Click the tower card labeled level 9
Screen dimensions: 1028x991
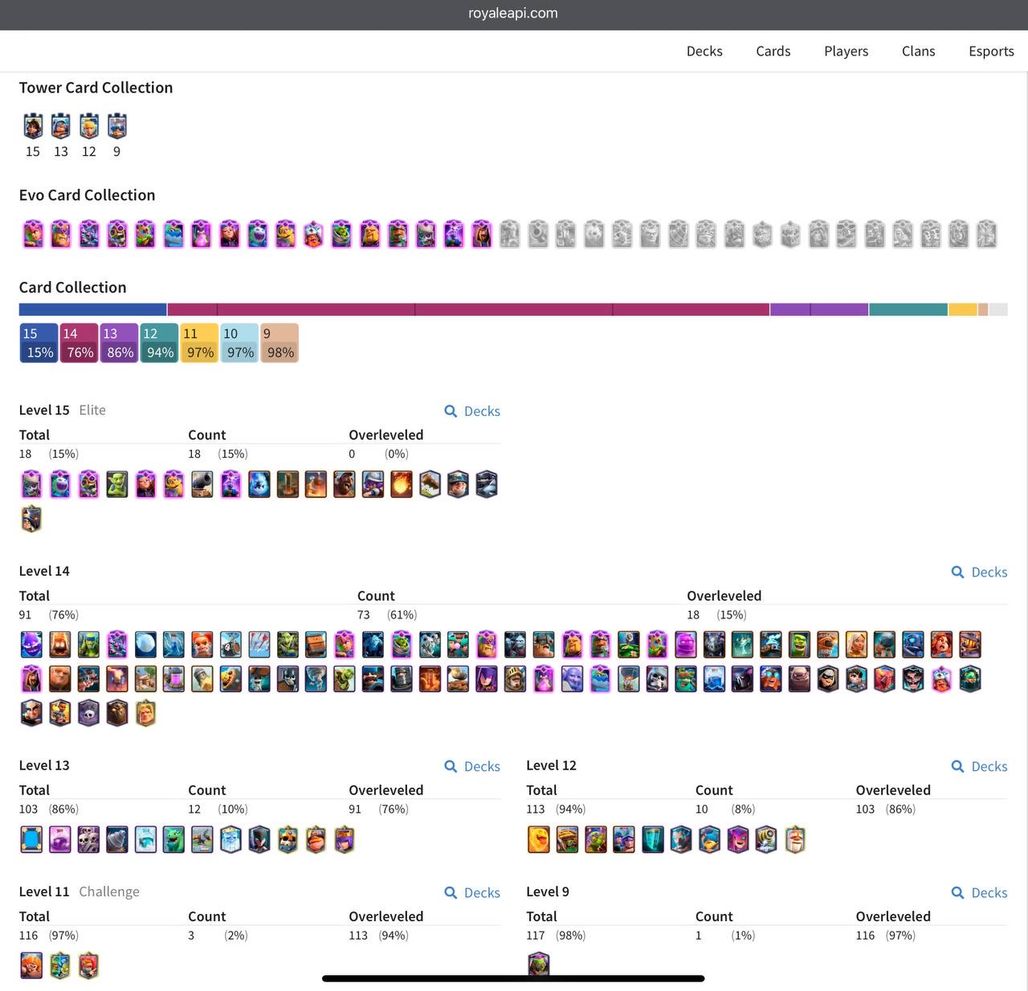pyautogui.click(x=117, y=126)
